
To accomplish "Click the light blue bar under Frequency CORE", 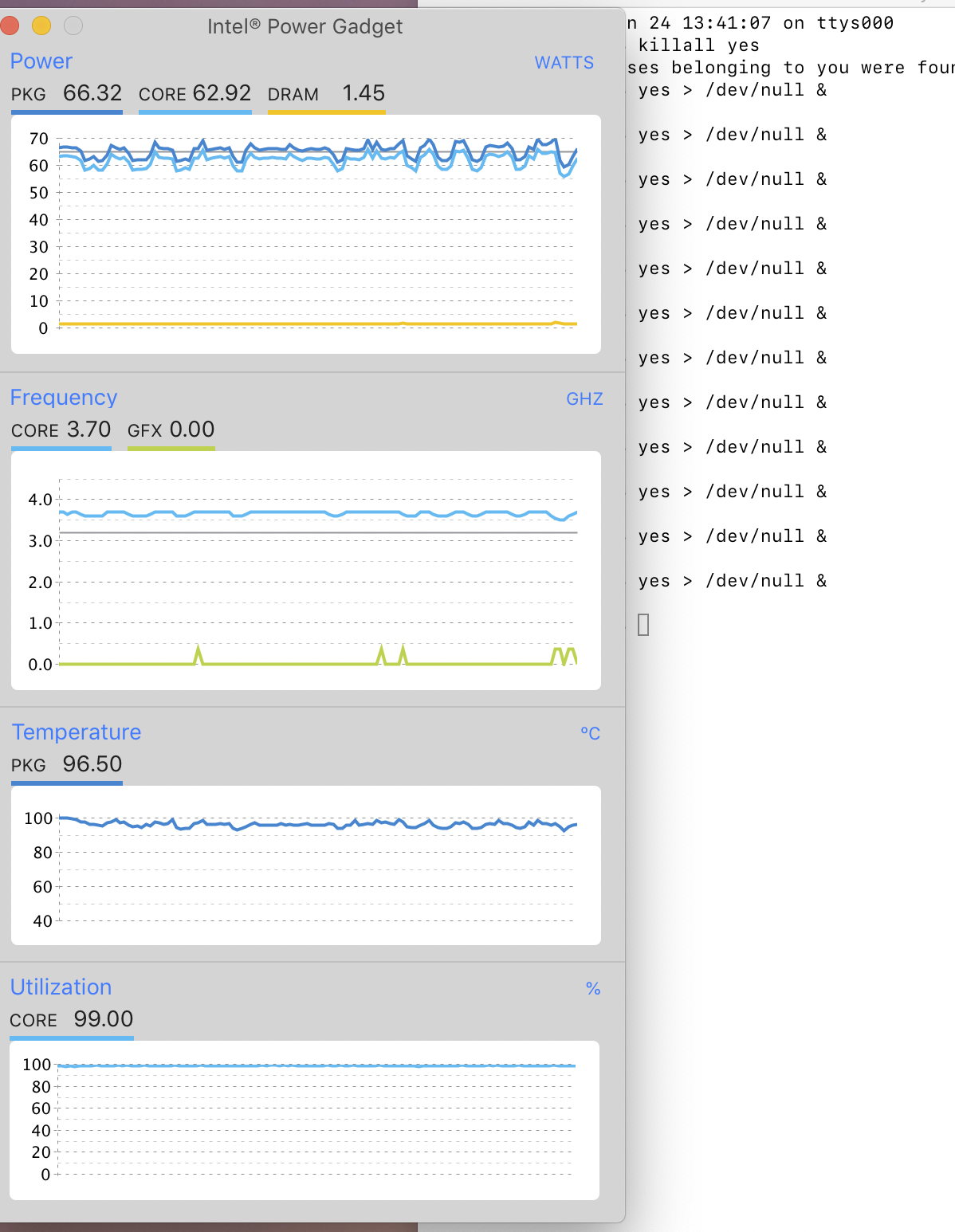I will 61,449.
